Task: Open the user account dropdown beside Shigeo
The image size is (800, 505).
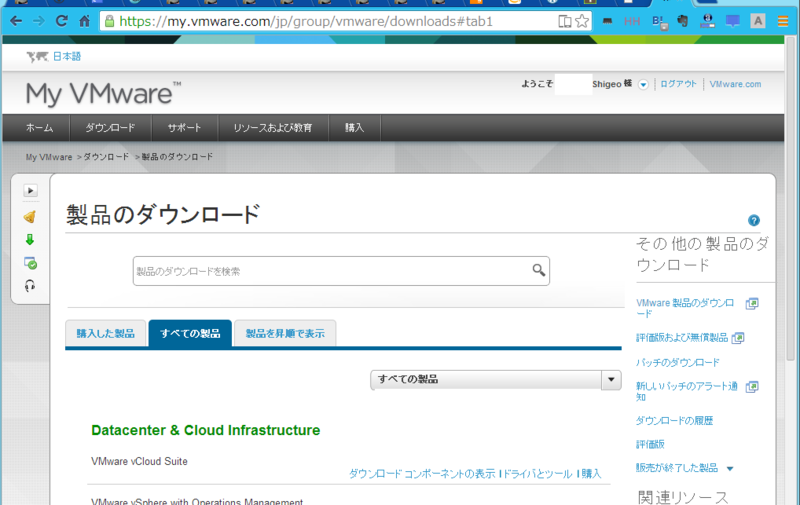Action: coord(643,85)
